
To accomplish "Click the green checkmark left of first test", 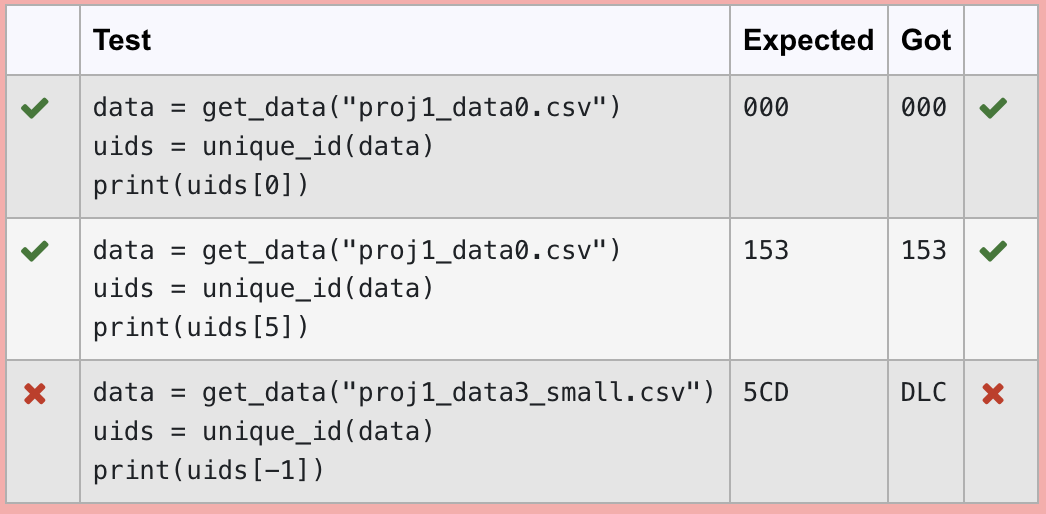I will point(35,108).
